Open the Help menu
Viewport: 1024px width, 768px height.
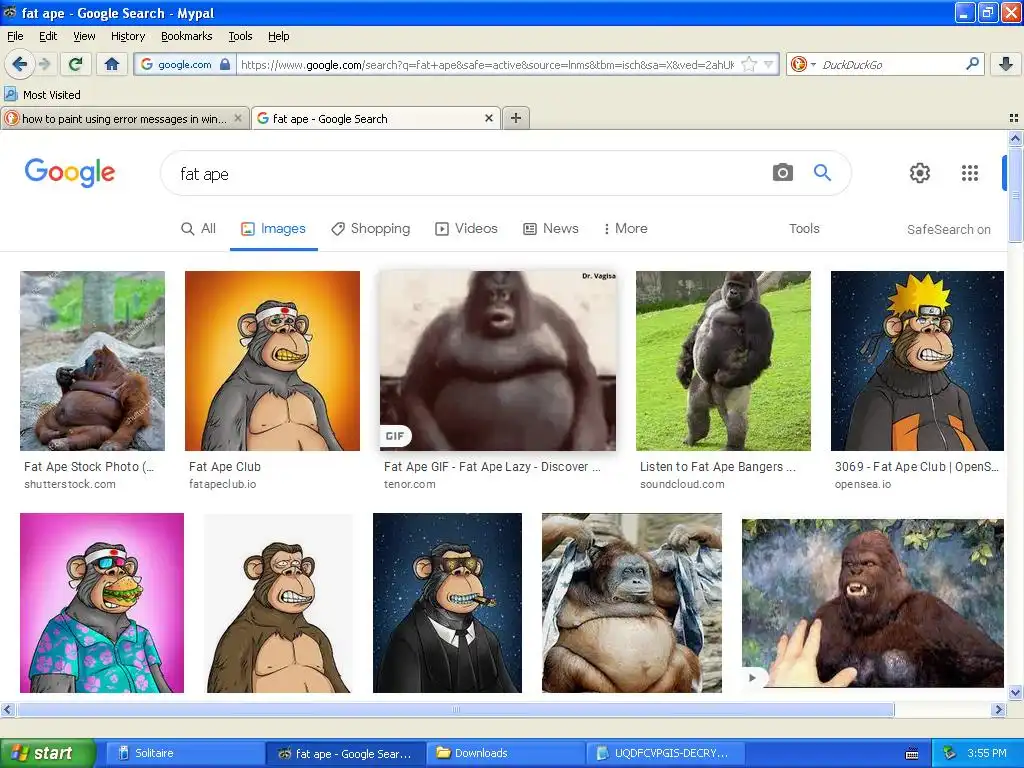[278, 36]
